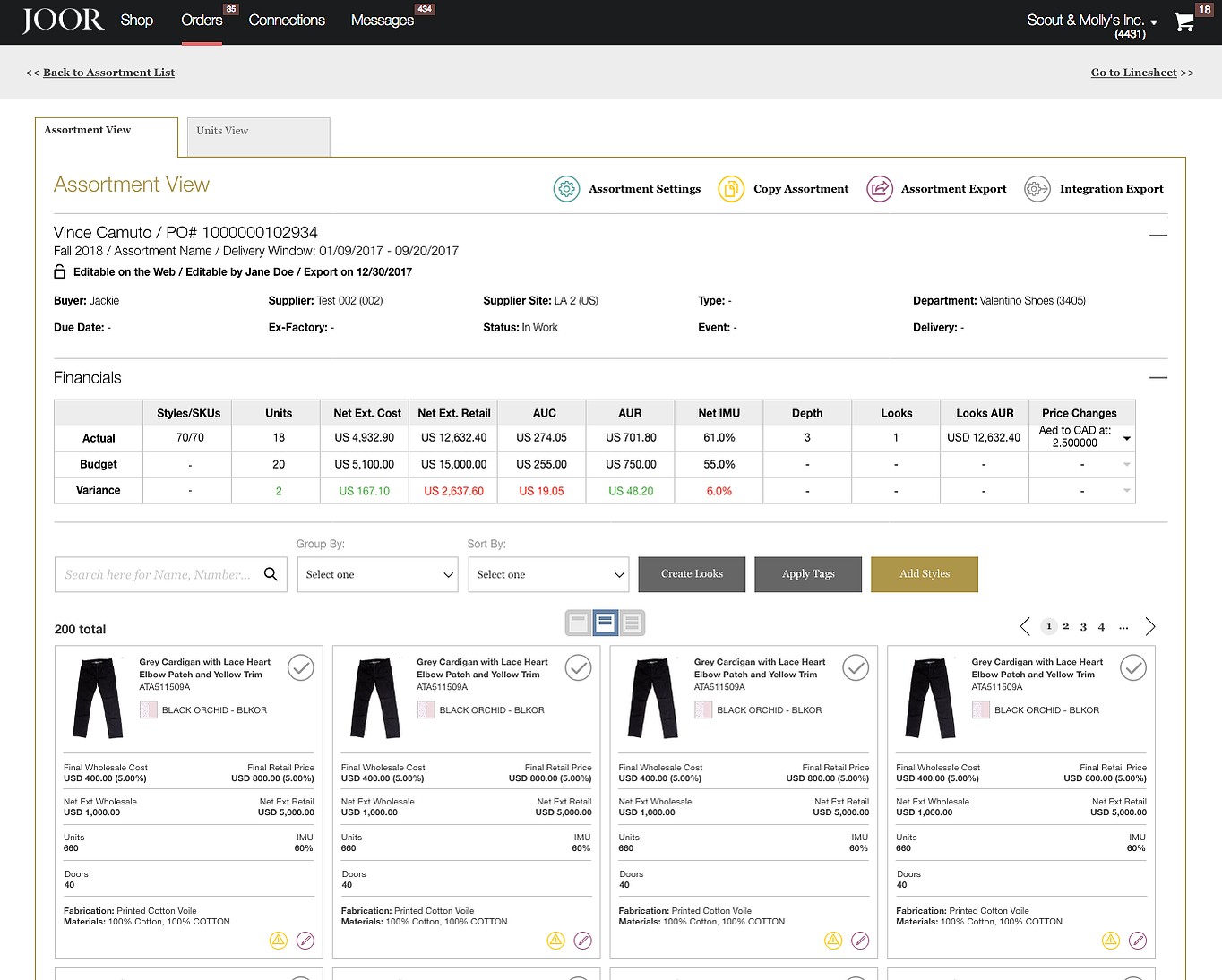Click the Net IMU column header
Viewport: 1222px width, 980px height.
point(719,413)
